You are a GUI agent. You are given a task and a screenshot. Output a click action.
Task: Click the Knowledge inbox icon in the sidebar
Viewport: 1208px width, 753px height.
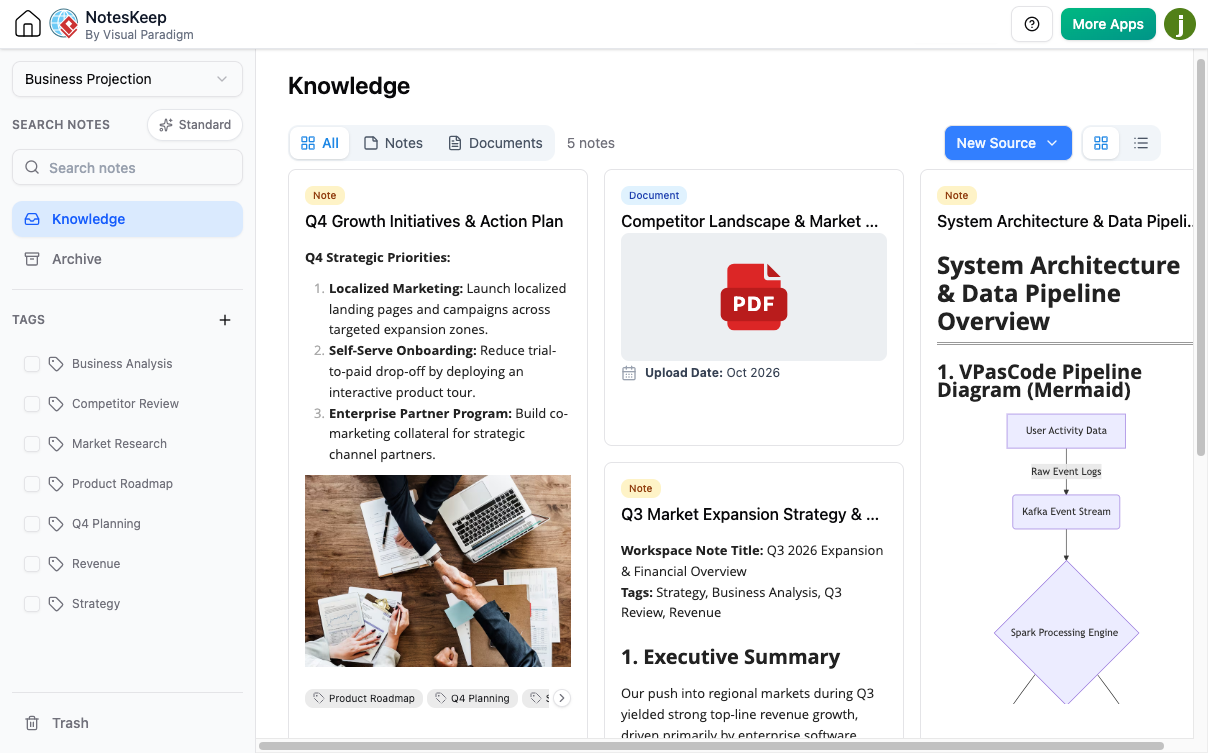click(32, 219)
